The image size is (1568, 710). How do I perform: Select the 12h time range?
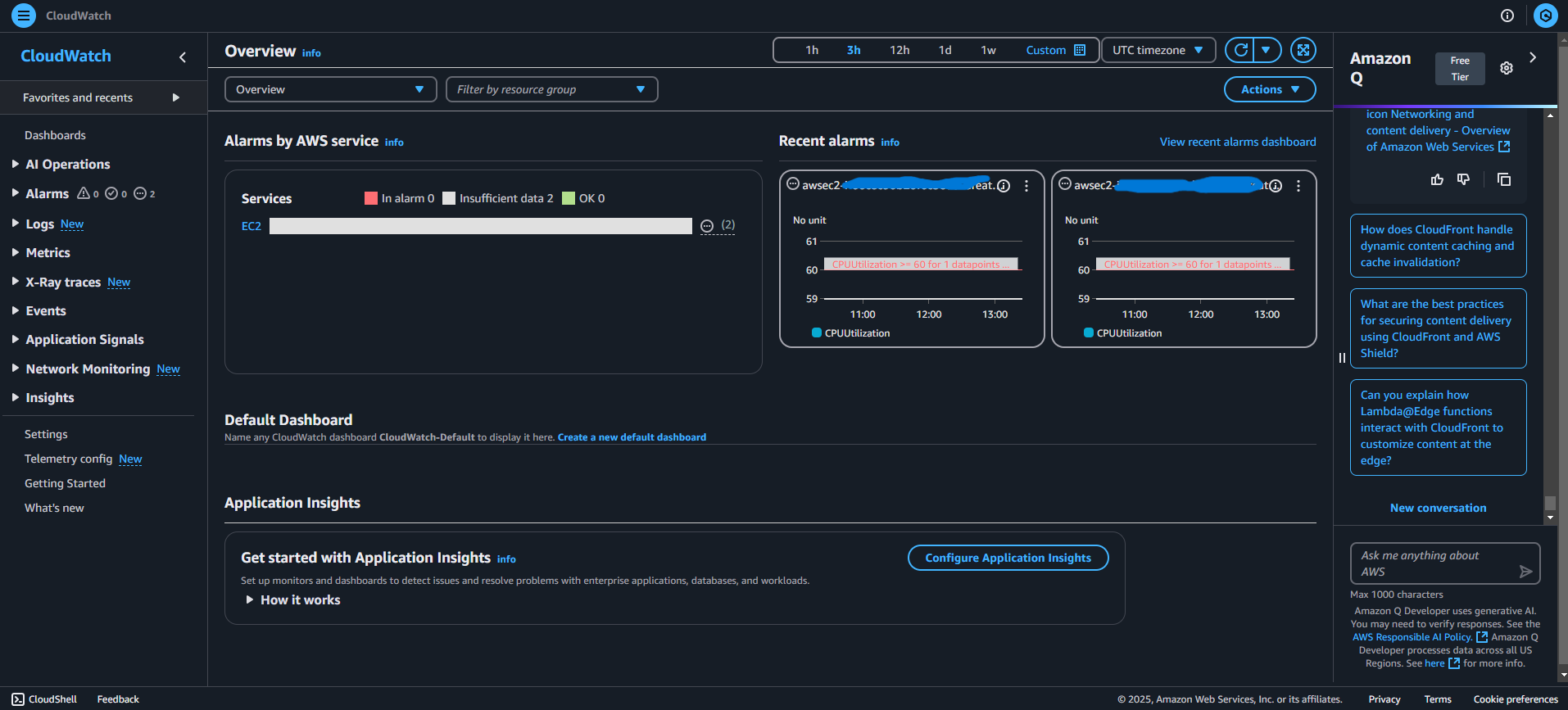pyautogui.click(x=900, y=50)
